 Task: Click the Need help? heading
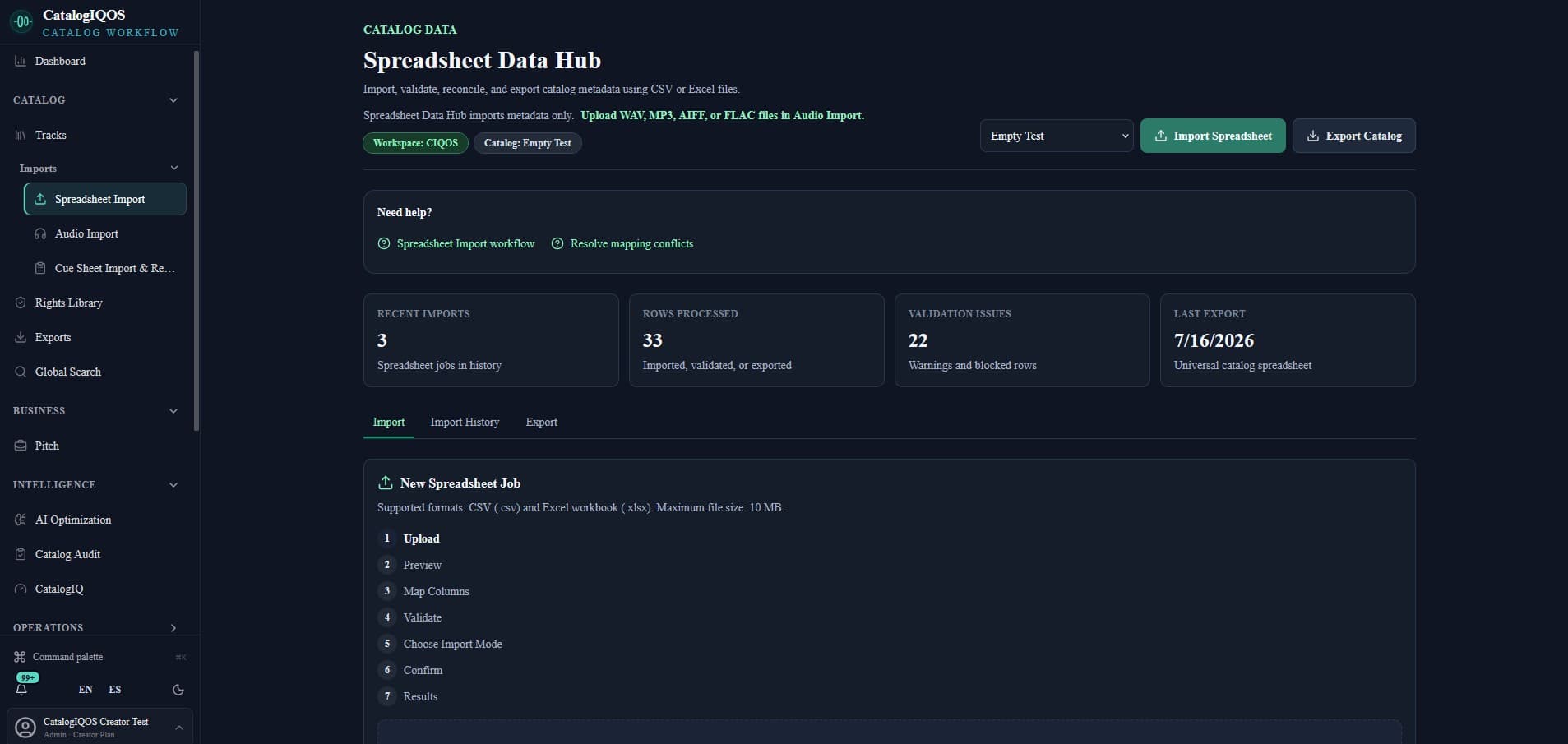click(405, 212)
